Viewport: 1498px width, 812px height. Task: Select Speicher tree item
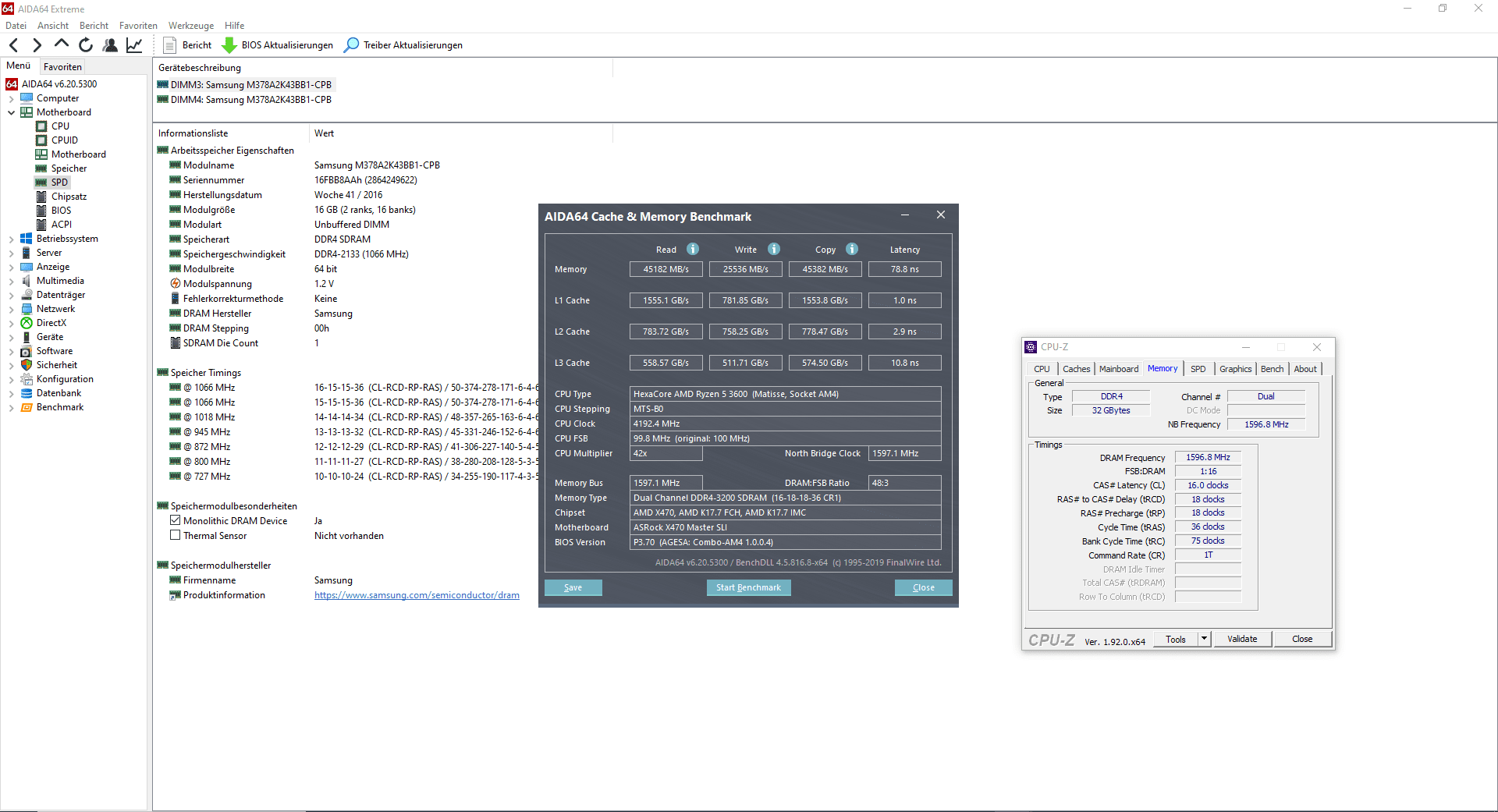69,168
